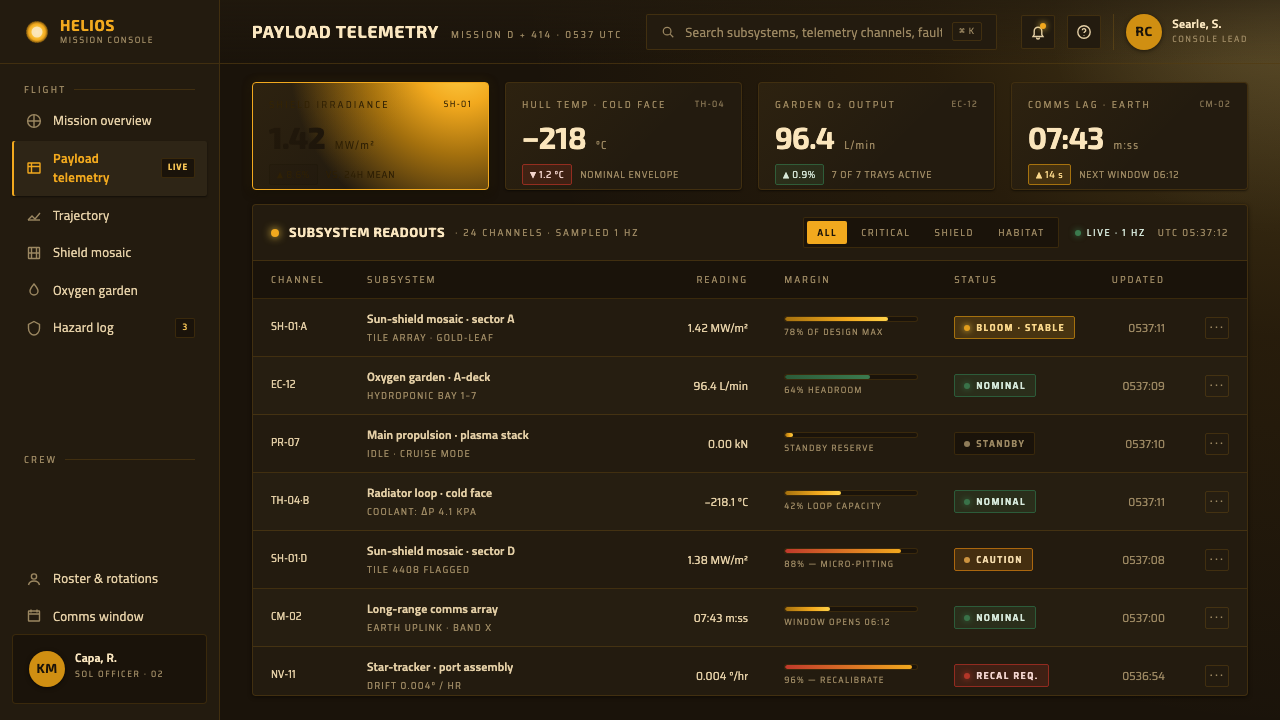Click the Shield mosaic grid icon
The width and height of the screenshot is (1280, 720).
pyautogui.click(x=34, y=253)
